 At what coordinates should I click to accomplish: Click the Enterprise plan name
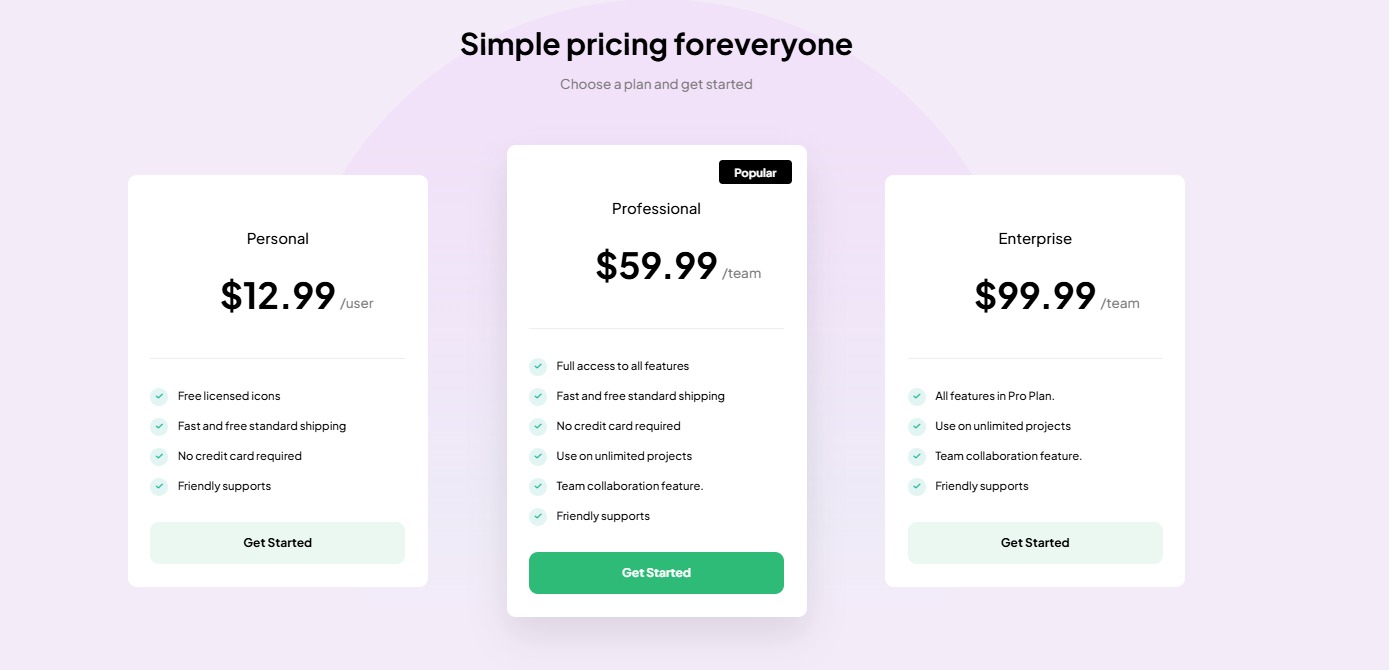pyautogui.click(x=1035, y=239)
